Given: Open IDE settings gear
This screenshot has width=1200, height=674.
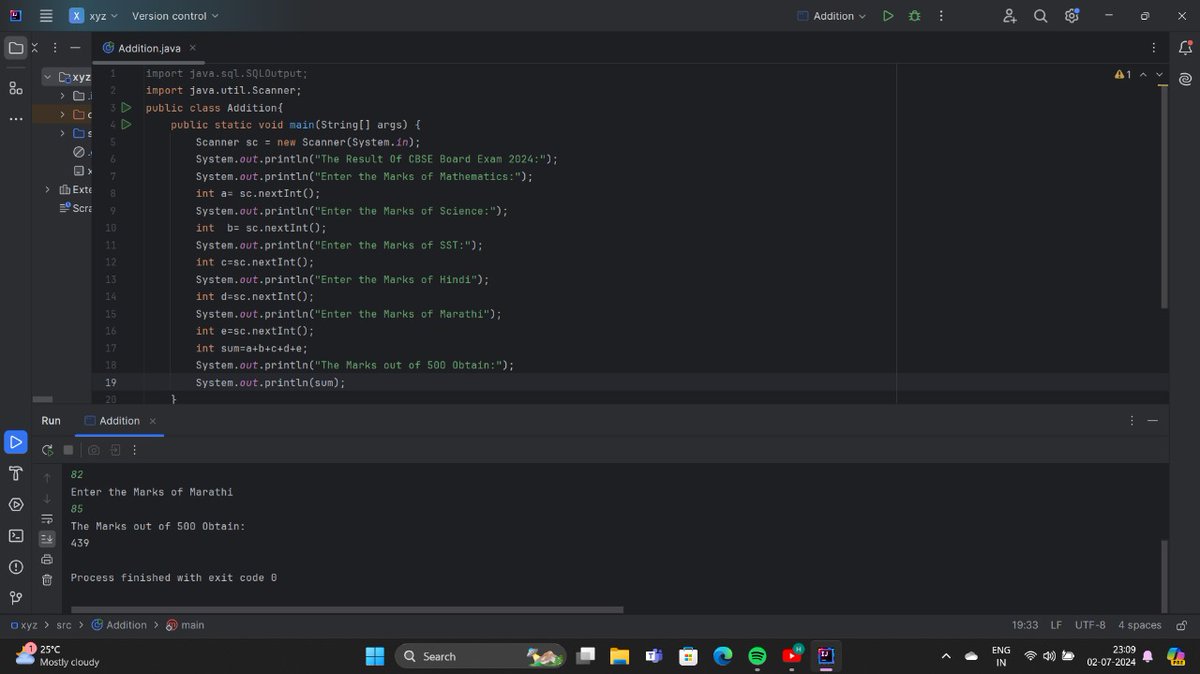Looking at the screenshot, I should tap(1072, 16).
